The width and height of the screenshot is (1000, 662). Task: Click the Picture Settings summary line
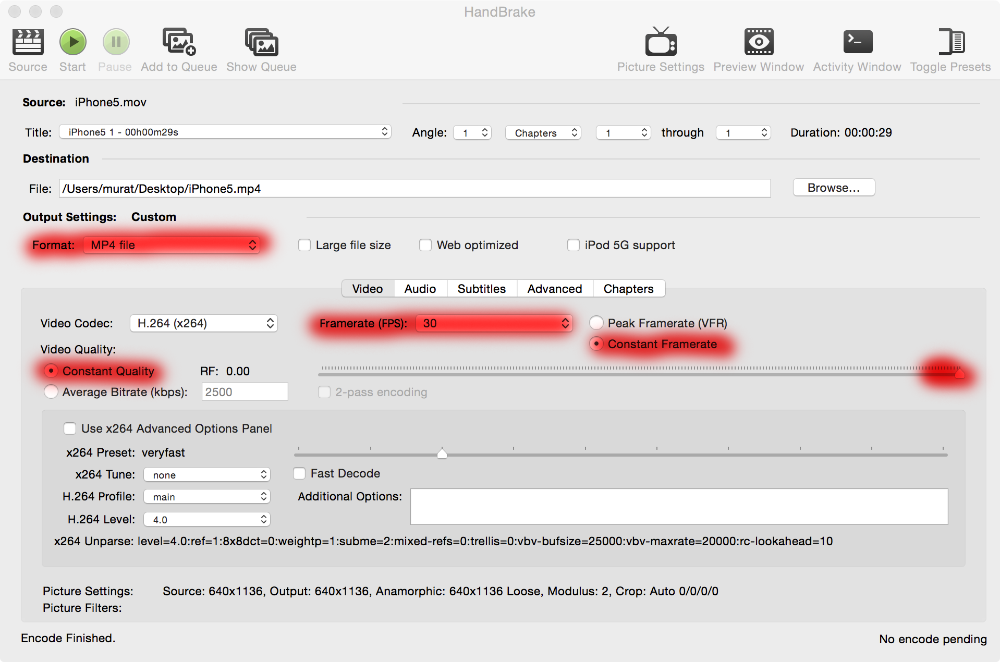click(440, 591)
